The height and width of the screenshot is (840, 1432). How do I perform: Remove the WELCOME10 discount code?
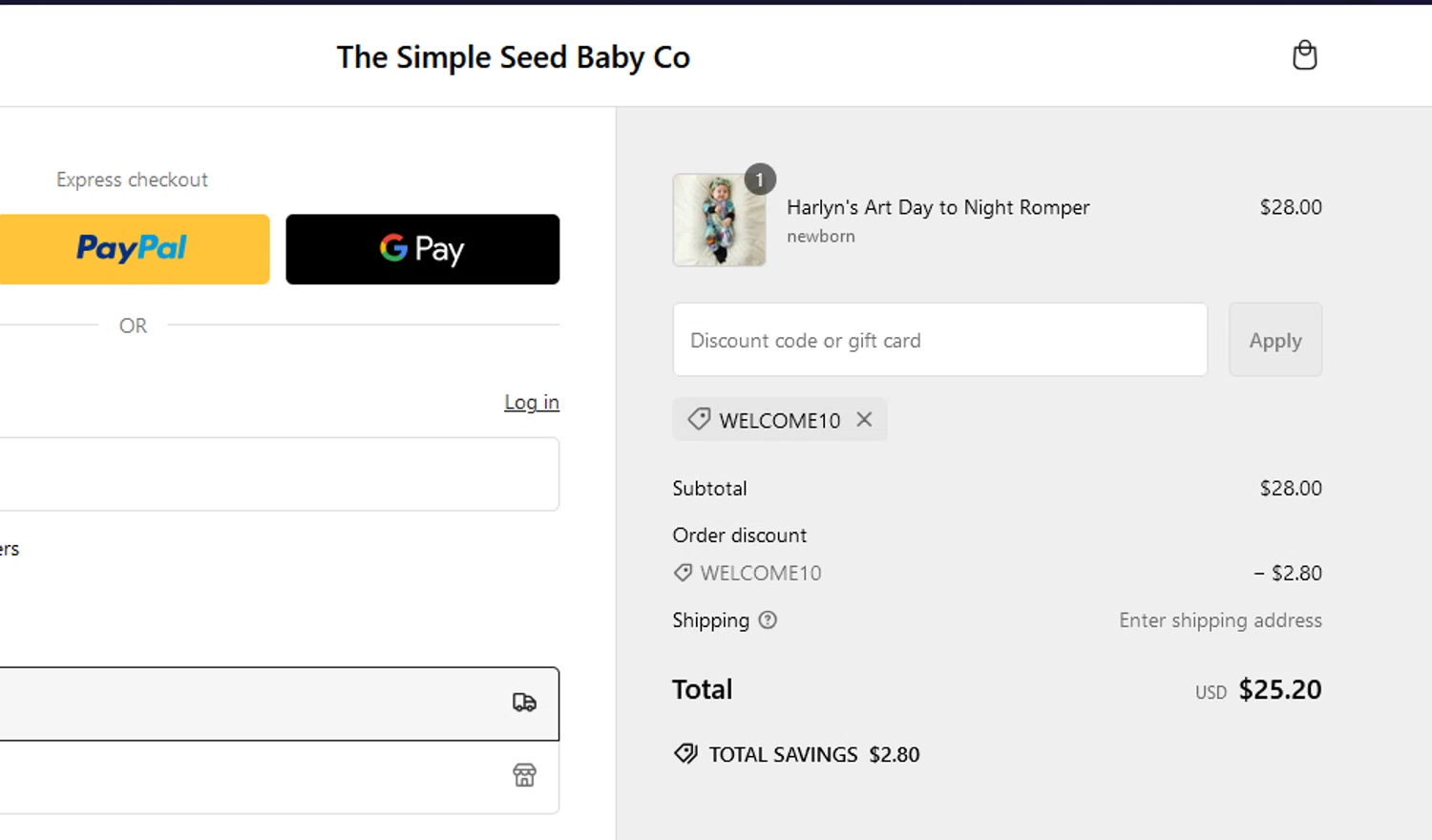point(864,420)
